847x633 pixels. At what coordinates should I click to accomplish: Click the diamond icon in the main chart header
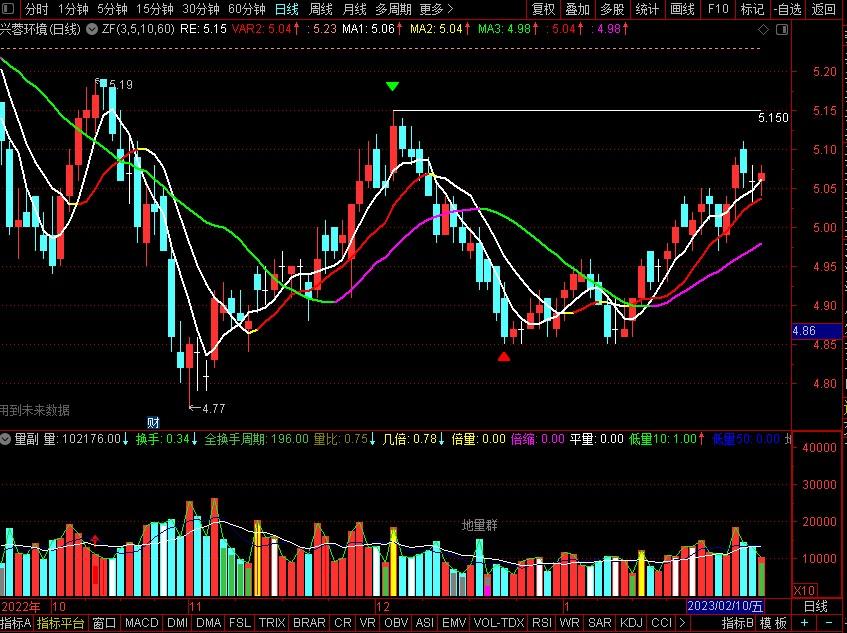tap(763, 30)
